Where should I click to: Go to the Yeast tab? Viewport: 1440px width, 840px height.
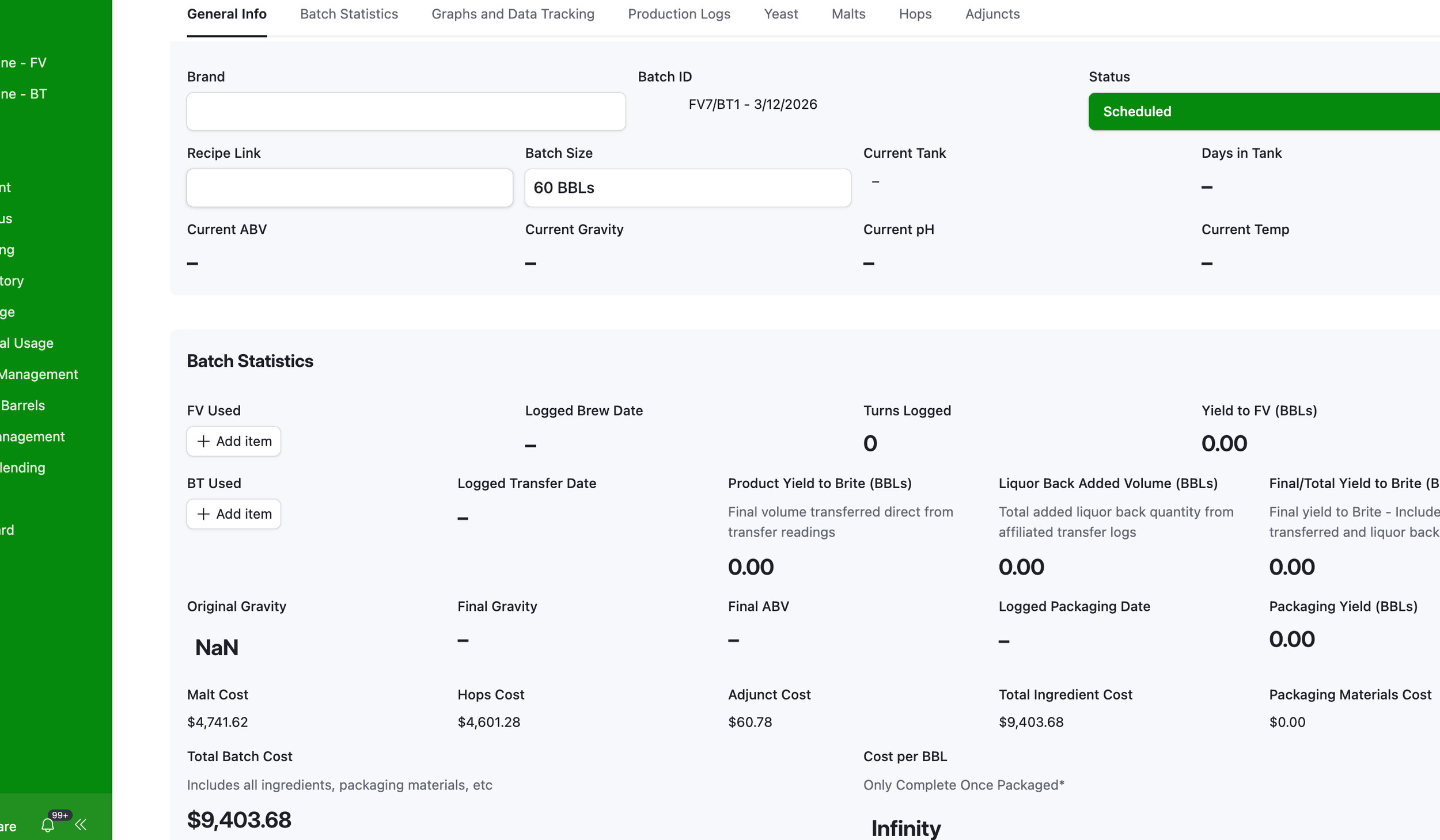(780, 14)
